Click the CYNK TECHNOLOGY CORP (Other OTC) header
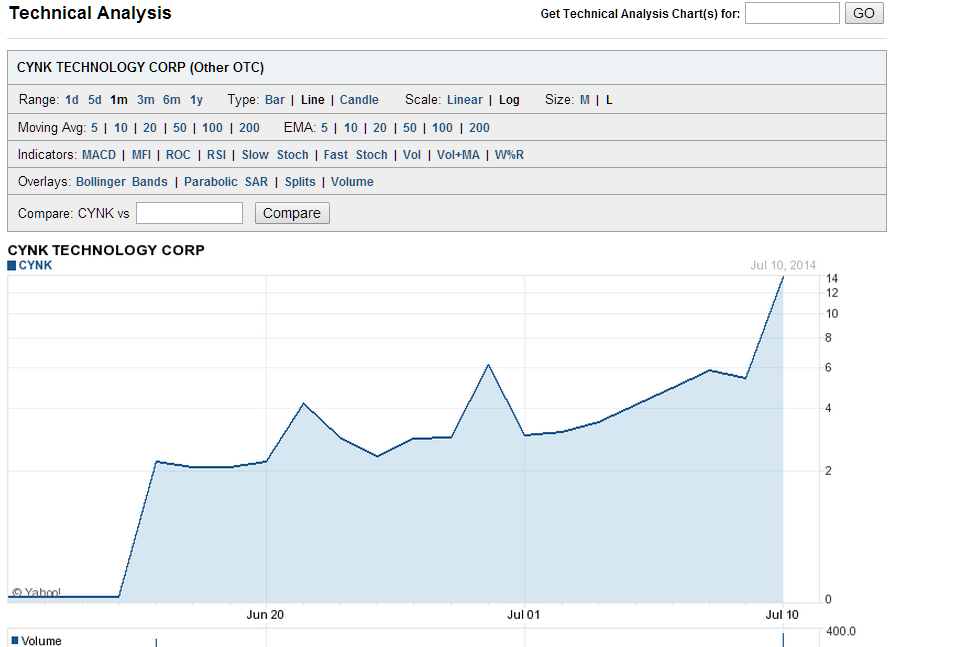This screenshot has height=647, width=960. [140, 67]
